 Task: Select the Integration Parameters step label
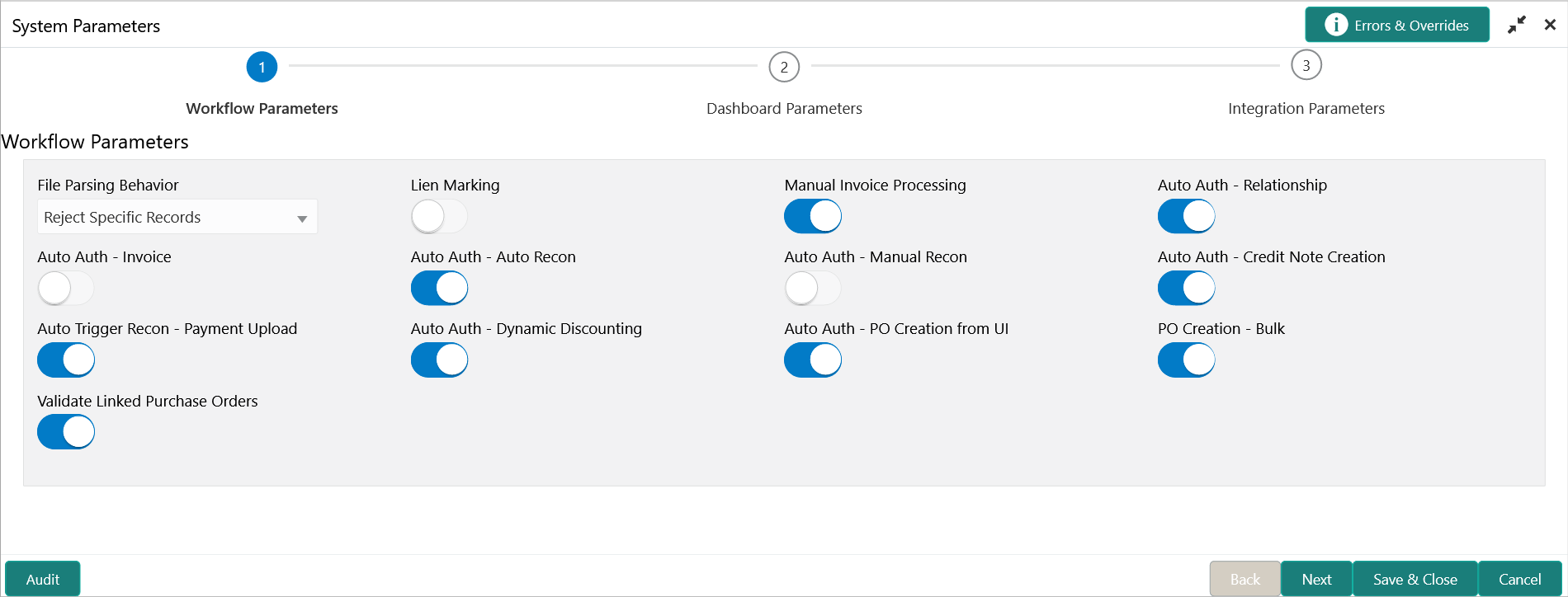pos(1306,109)
